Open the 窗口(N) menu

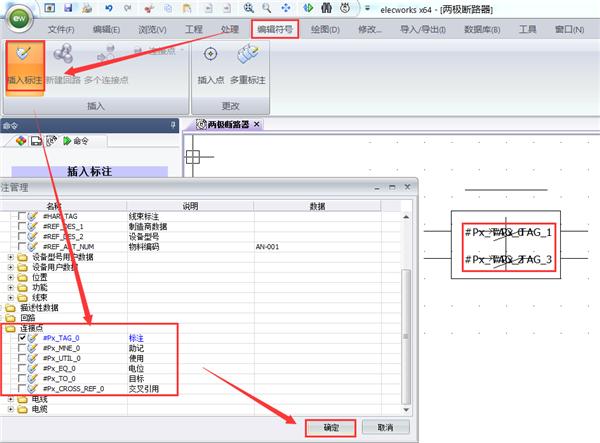pos(569,29)
